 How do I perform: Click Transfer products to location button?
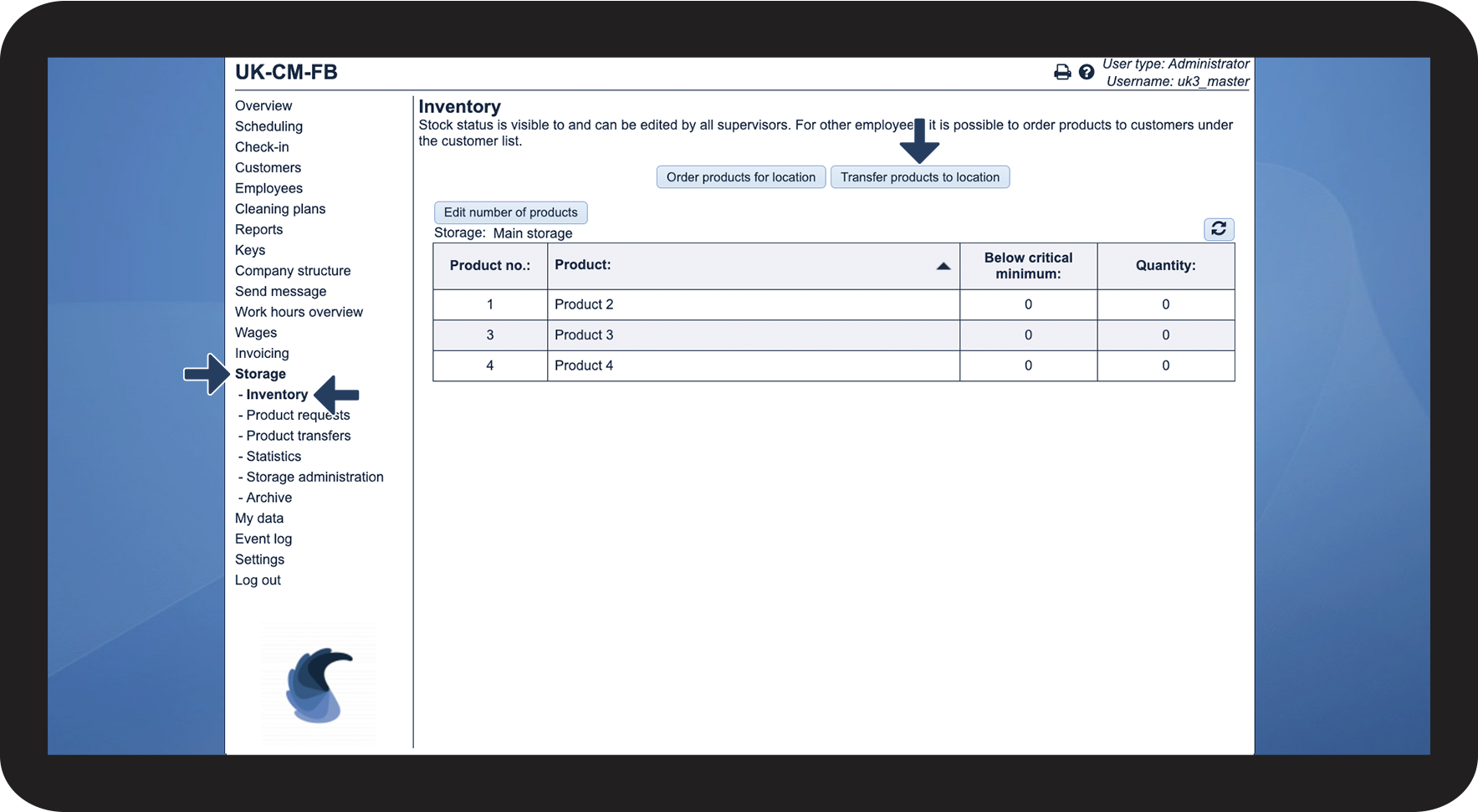[x=920, y=177]
